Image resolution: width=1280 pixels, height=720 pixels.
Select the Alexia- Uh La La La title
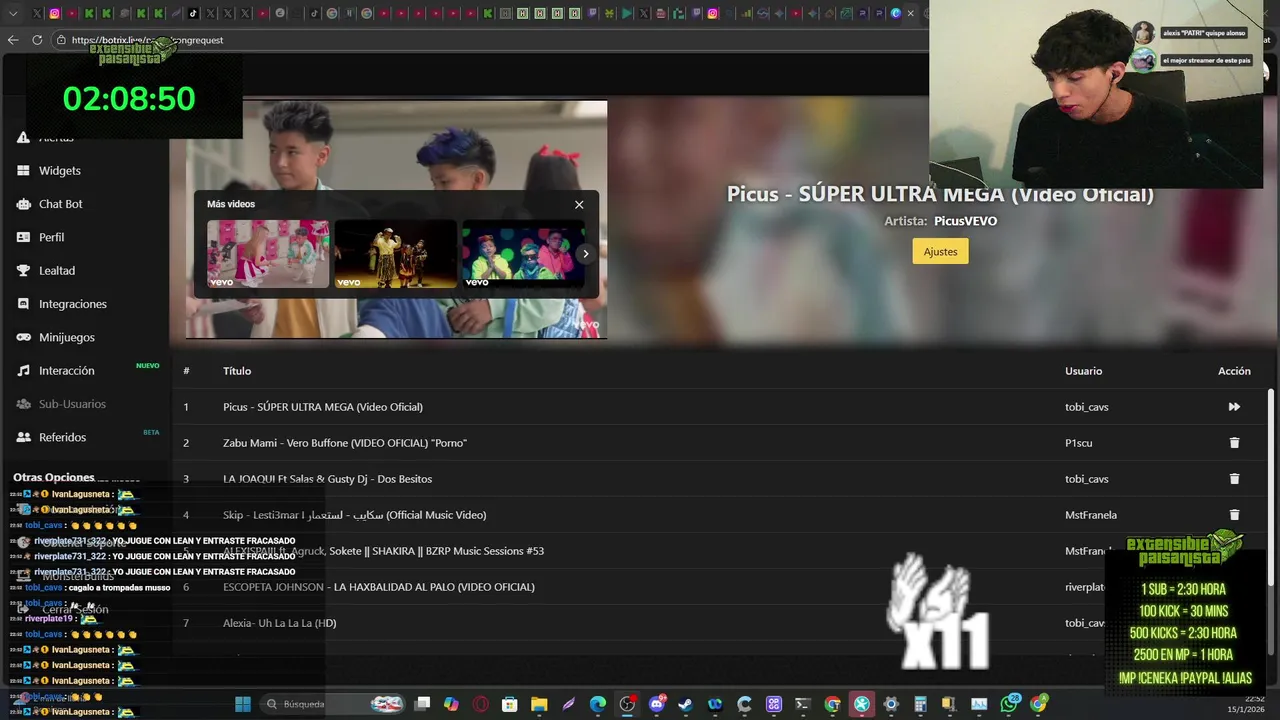(279, 623)
